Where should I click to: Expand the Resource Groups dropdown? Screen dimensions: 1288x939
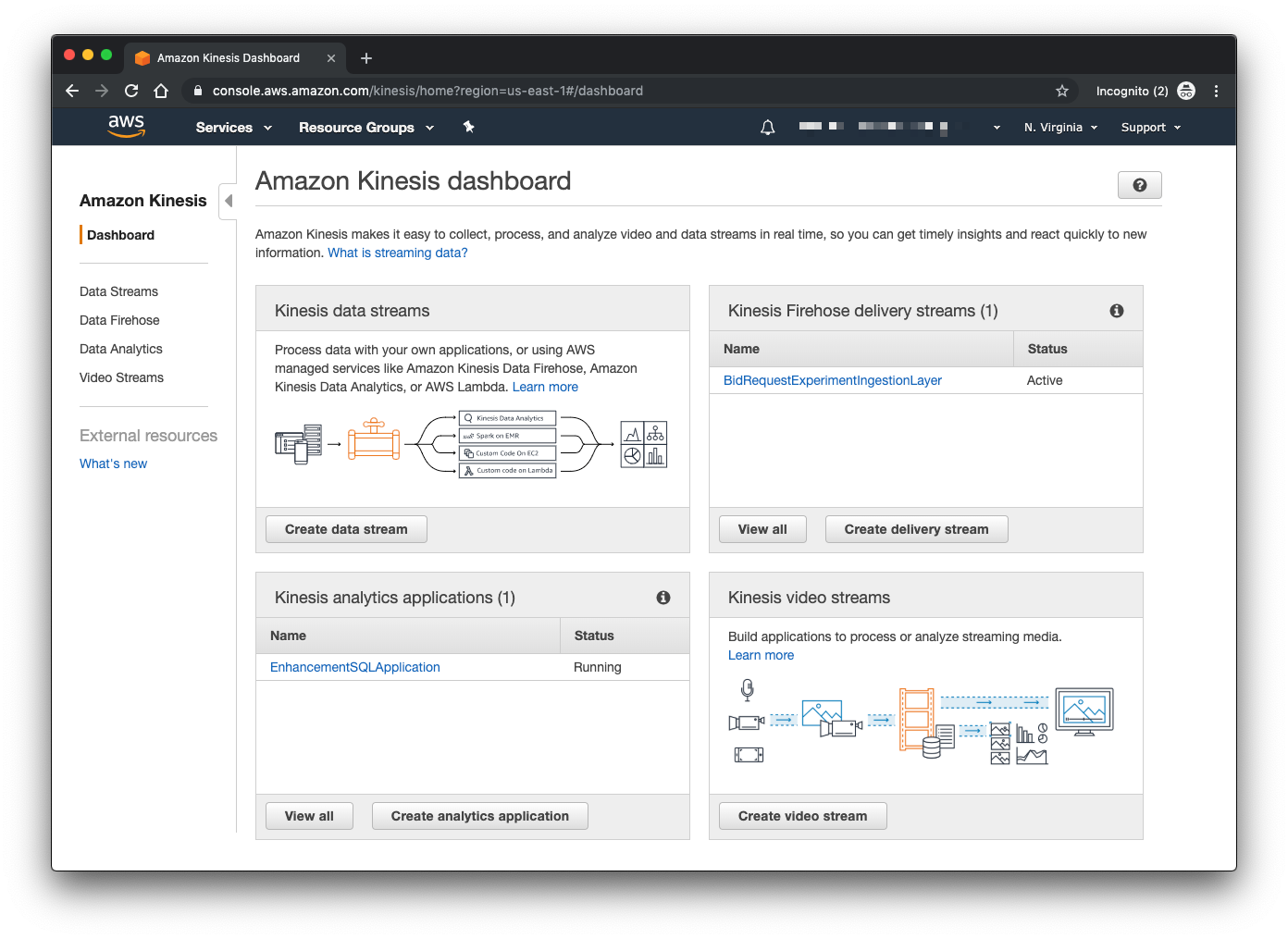pyautogui.click(x=366, y=128)
